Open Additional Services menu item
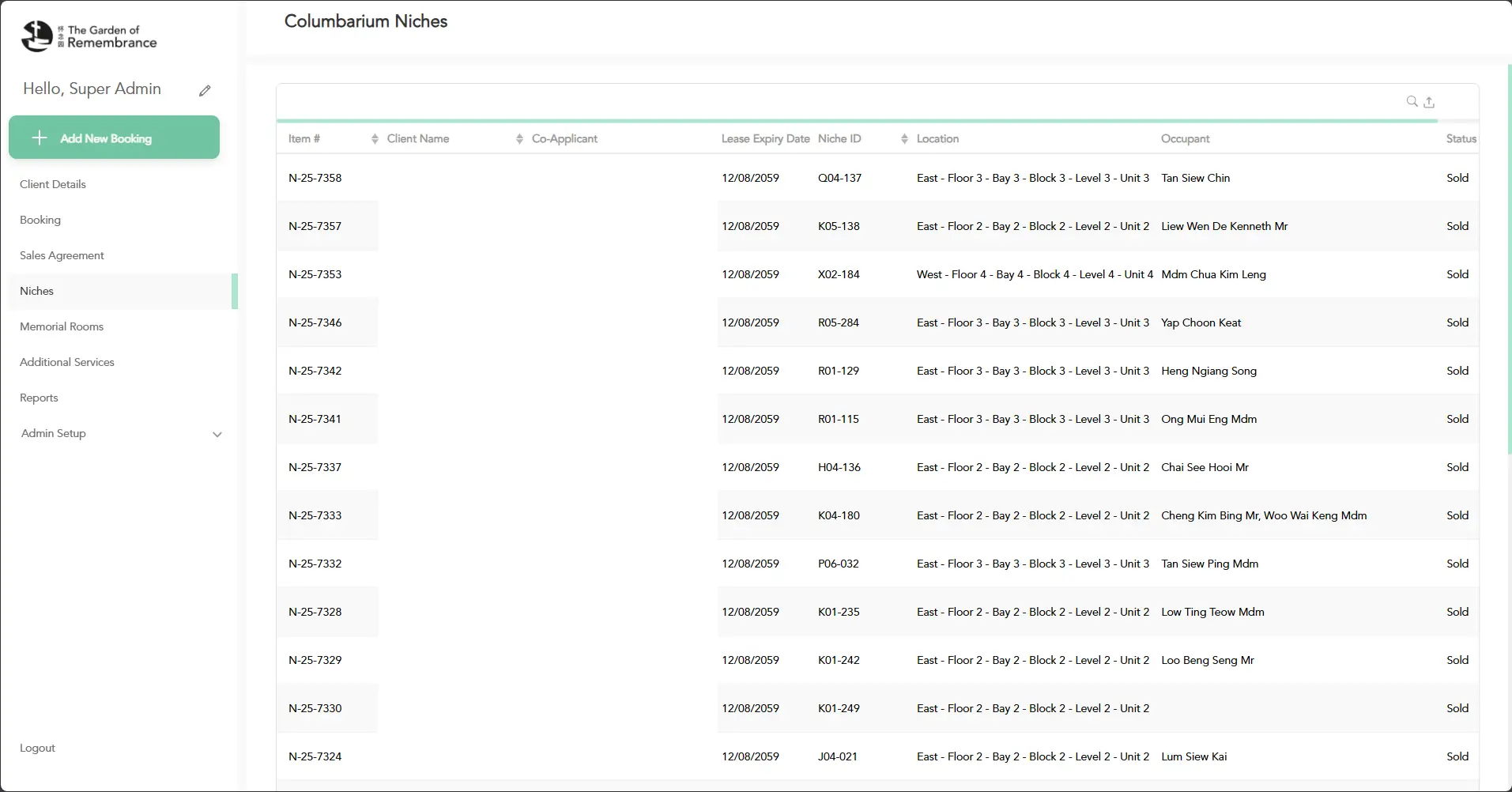 pos(67,362)
